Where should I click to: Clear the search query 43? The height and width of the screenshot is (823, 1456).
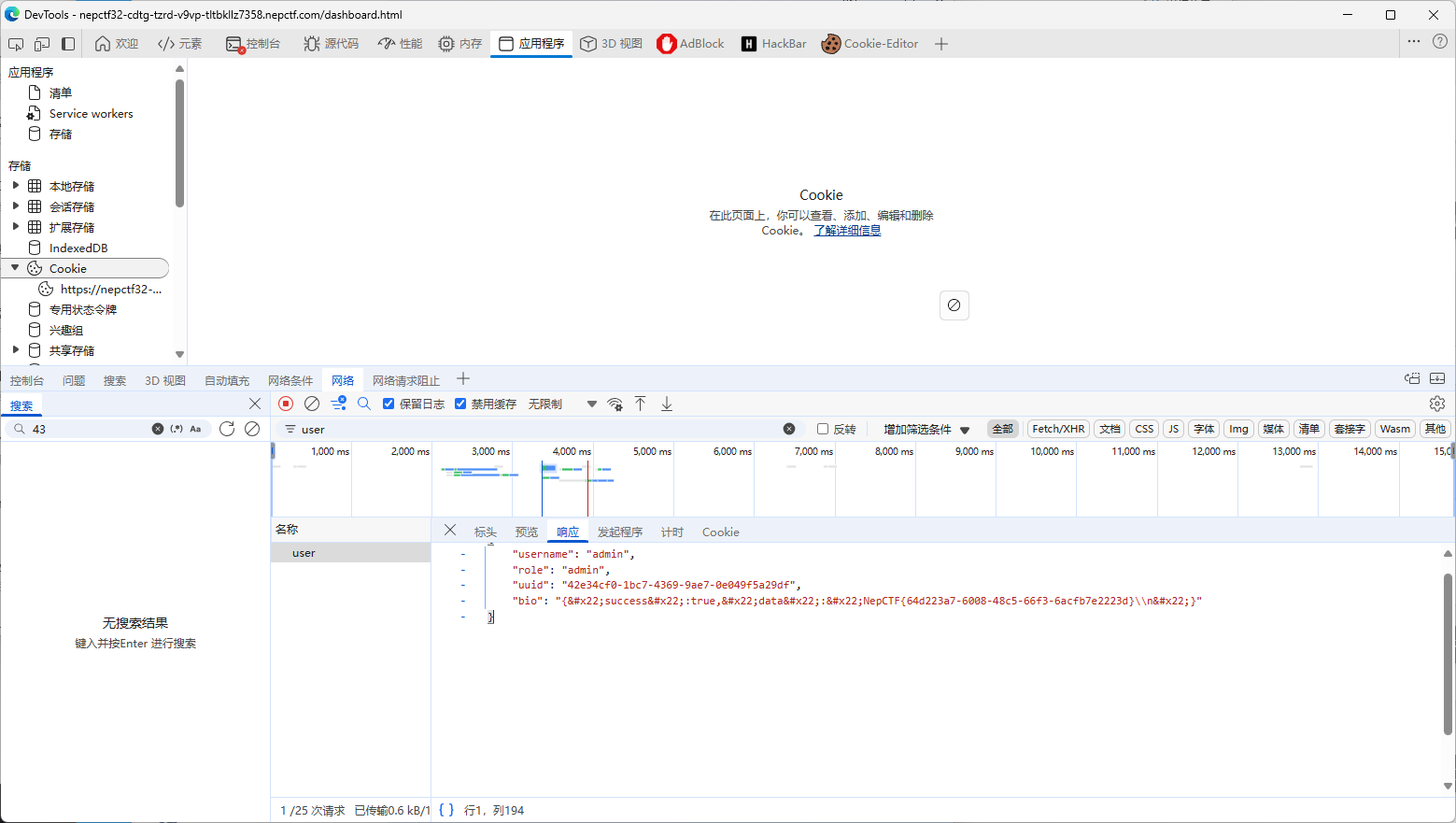click(x=158, y=429)
